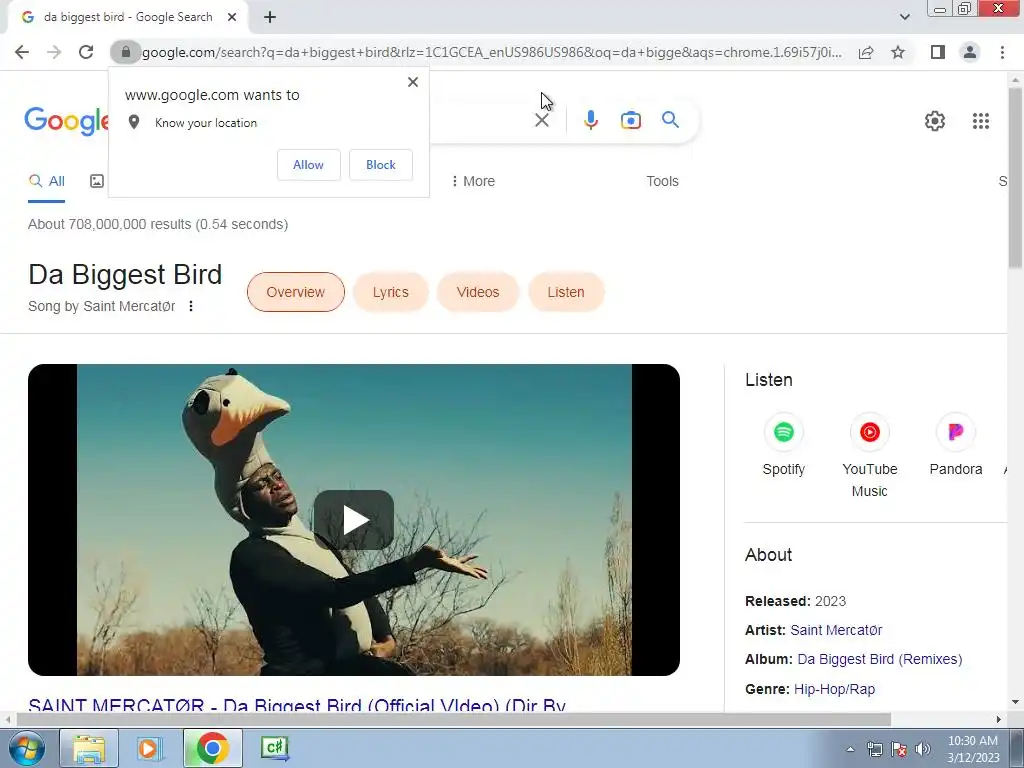Open the Chrome three-dot menu
This screenshot has width=1024, height=768.
click(x=1002, y=52)
